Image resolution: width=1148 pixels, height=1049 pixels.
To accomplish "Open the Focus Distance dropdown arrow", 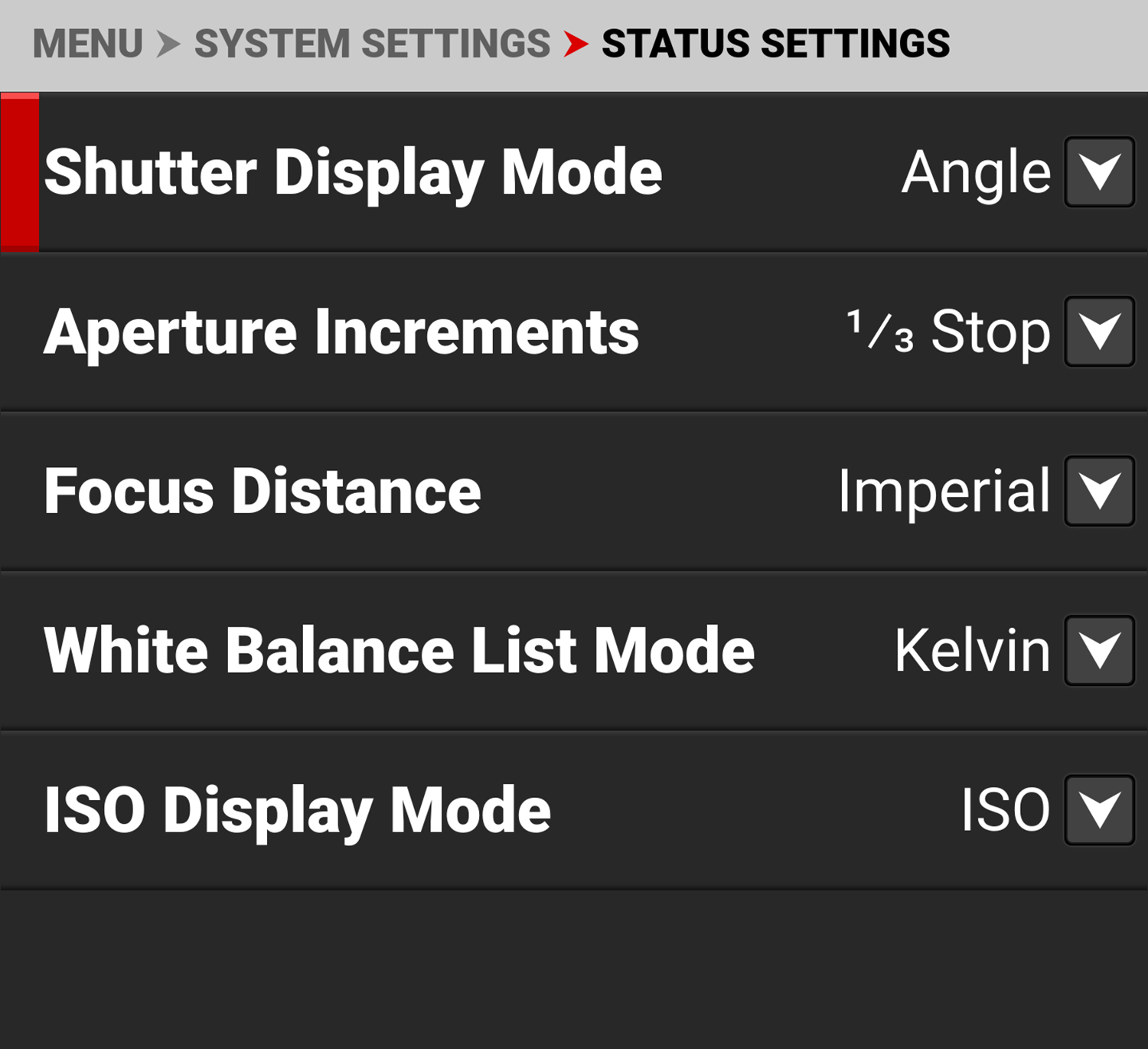I will [x=1099, y=491].
